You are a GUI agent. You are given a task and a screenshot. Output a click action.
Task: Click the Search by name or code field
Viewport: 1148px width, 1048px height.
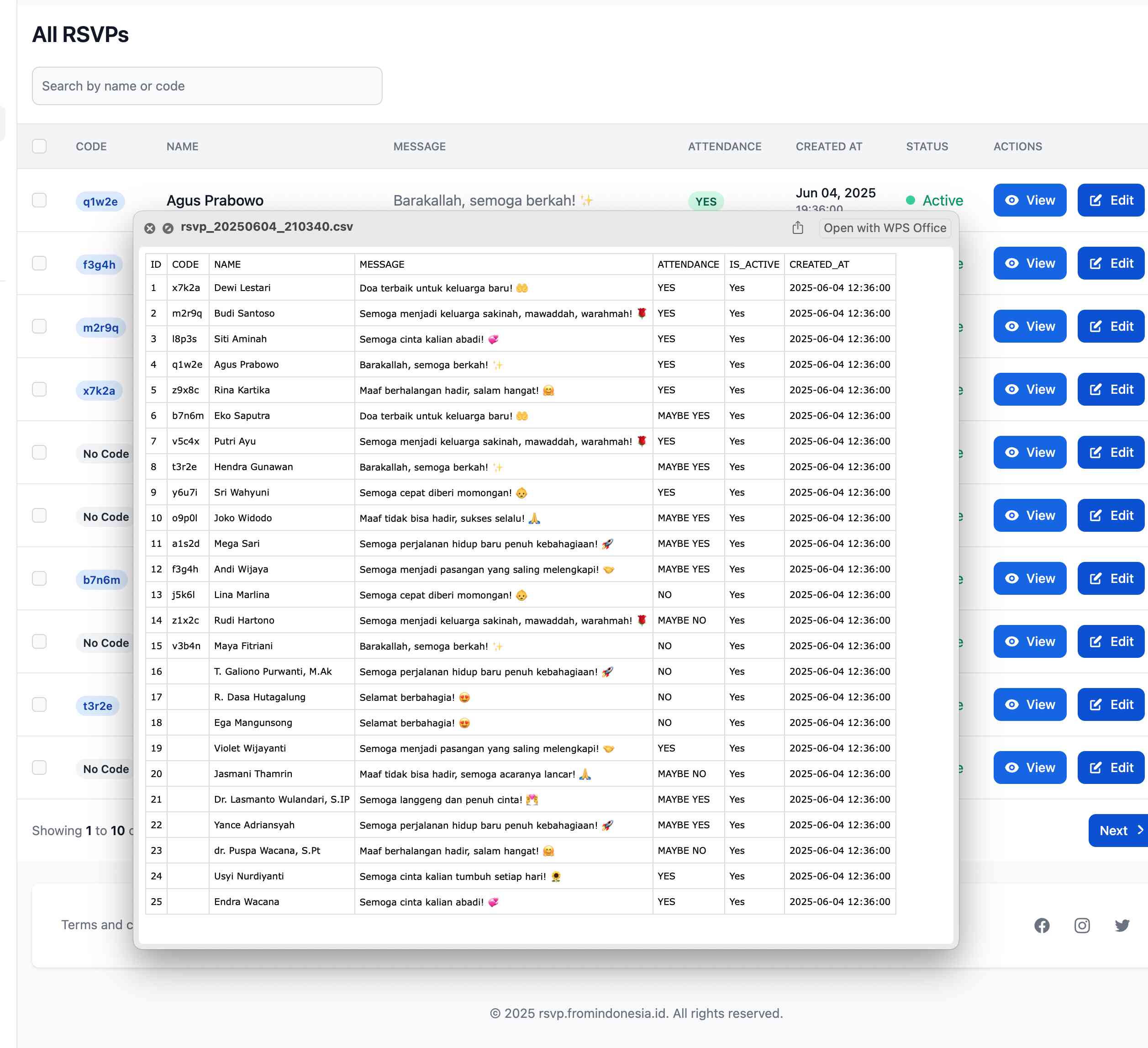click(x=207, y=86)
